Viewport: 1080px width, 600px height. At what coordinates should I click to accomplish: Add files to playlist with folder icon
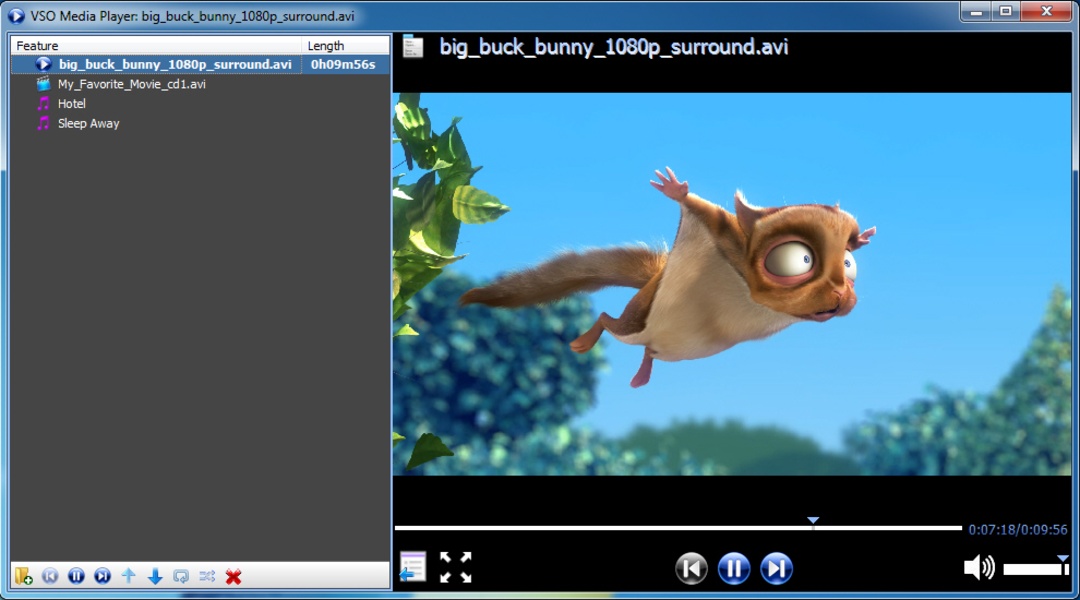[23, 576]
